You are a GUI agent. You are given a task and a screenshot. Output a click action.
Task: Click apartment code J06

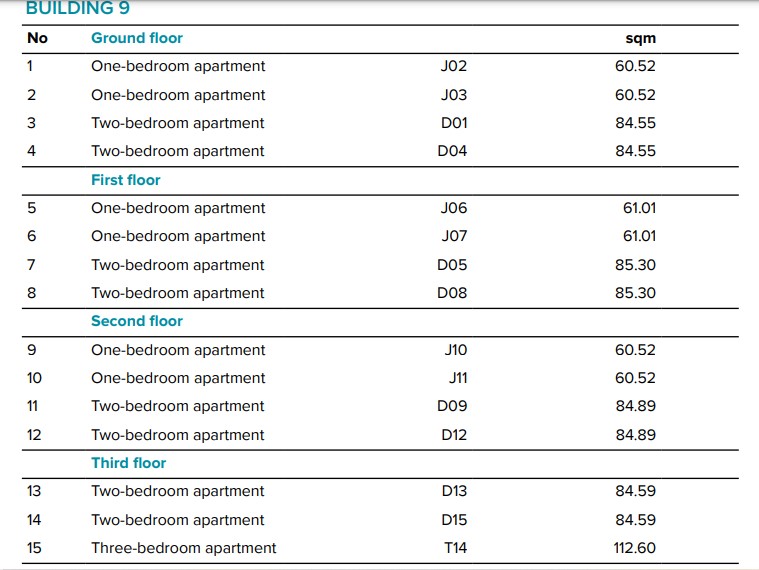453,208
